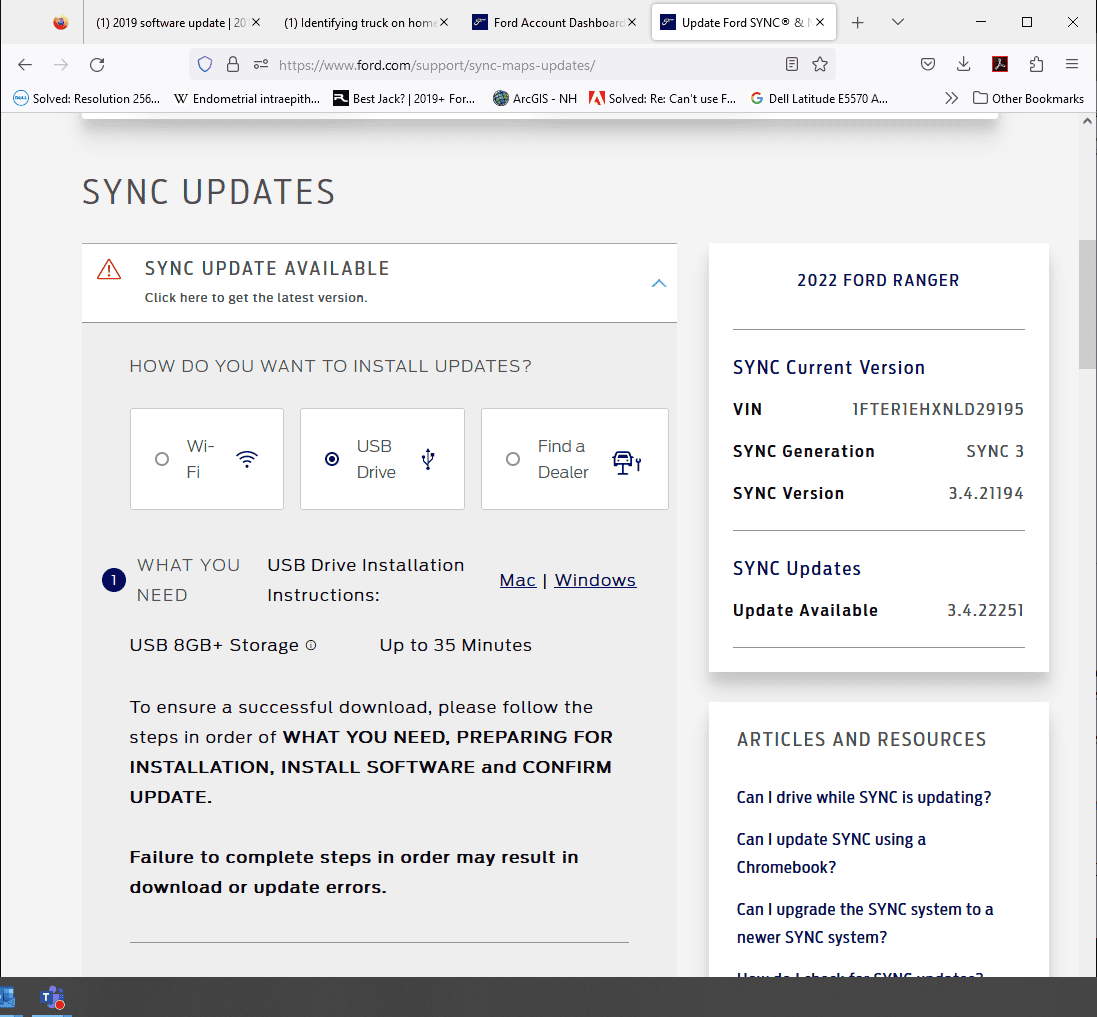Open the Other Bookmarks folder
1097x1017 pixels.
tap(1028, 99)
